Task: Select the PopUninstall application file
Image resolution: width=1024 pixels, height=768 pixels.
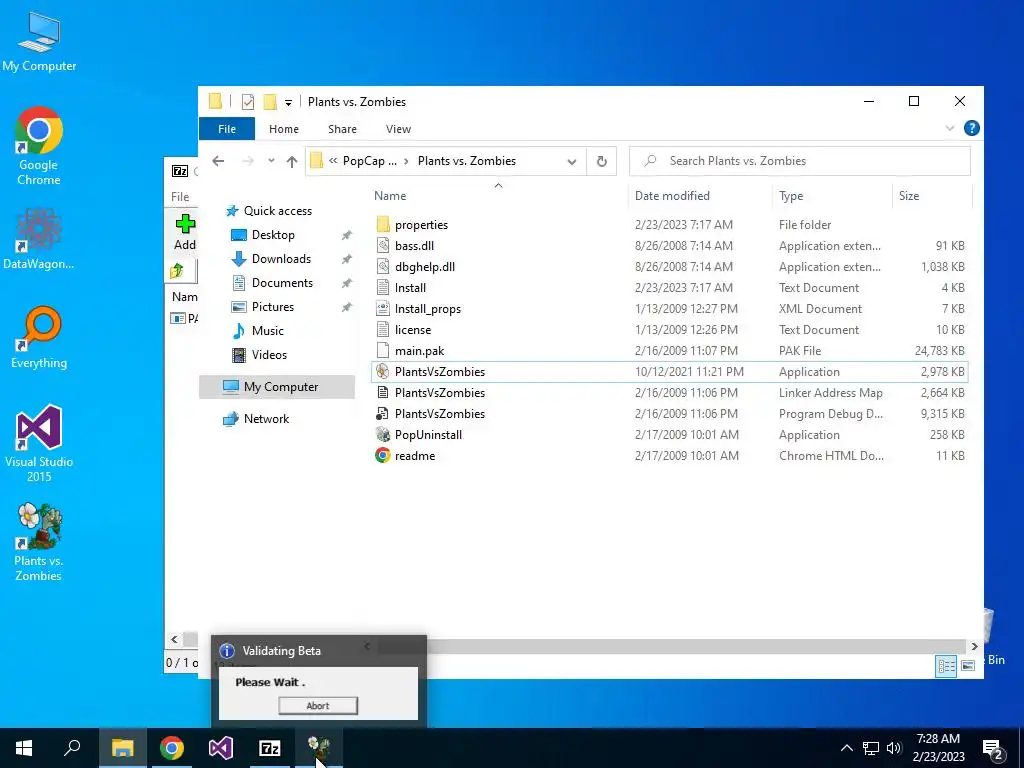Action: point(669,435)
